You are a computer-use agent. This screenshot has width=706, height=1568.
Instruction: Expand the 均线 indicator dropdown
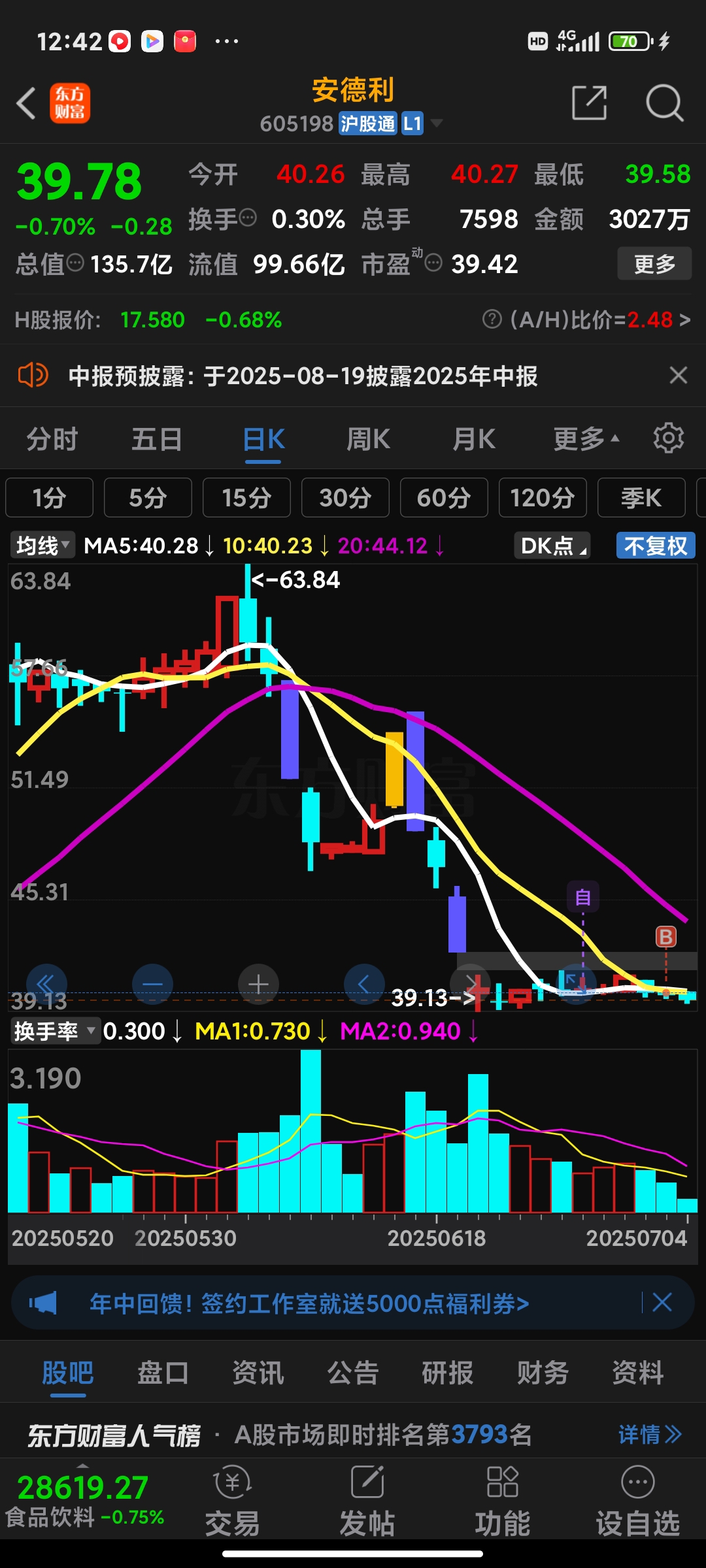tap(42, 546)
